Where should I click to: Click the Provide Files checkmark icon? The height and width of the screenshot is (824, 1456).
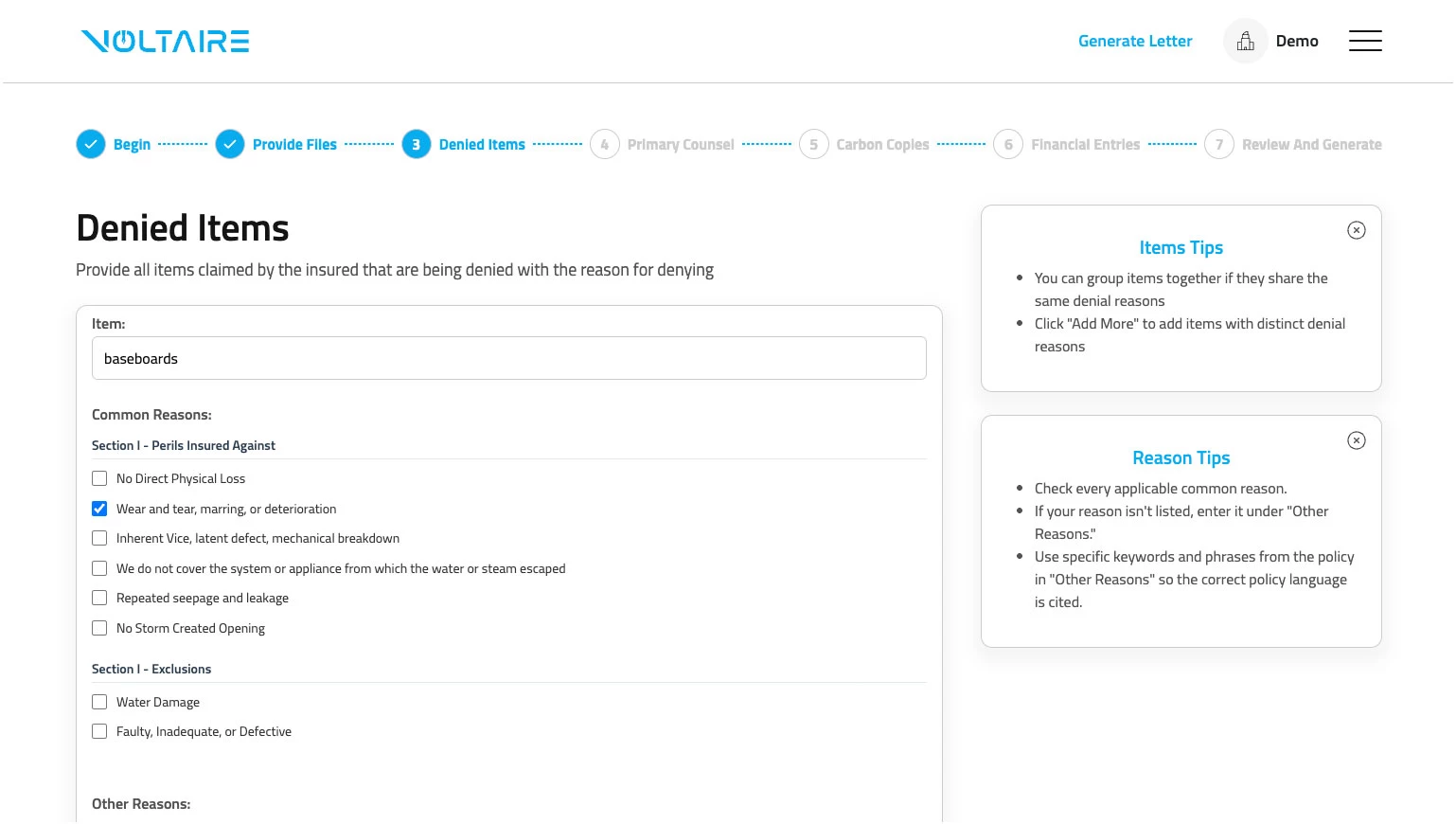(230, 145)
